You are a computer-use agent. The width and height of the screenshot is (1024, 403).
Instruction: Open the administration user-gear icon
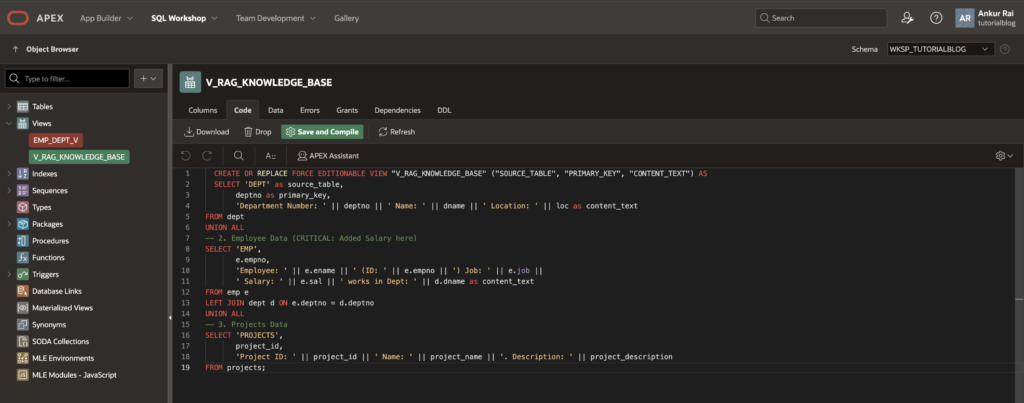(907, 18)
